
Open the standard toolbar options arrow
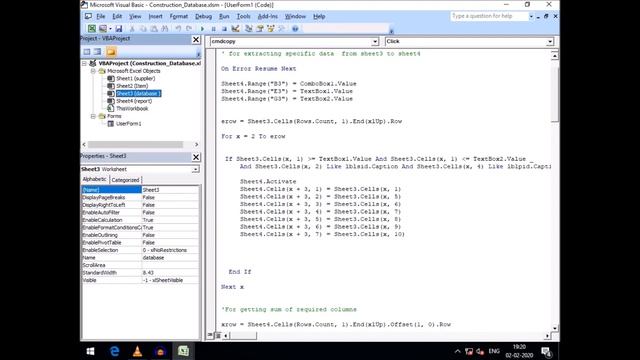(391, 31)
